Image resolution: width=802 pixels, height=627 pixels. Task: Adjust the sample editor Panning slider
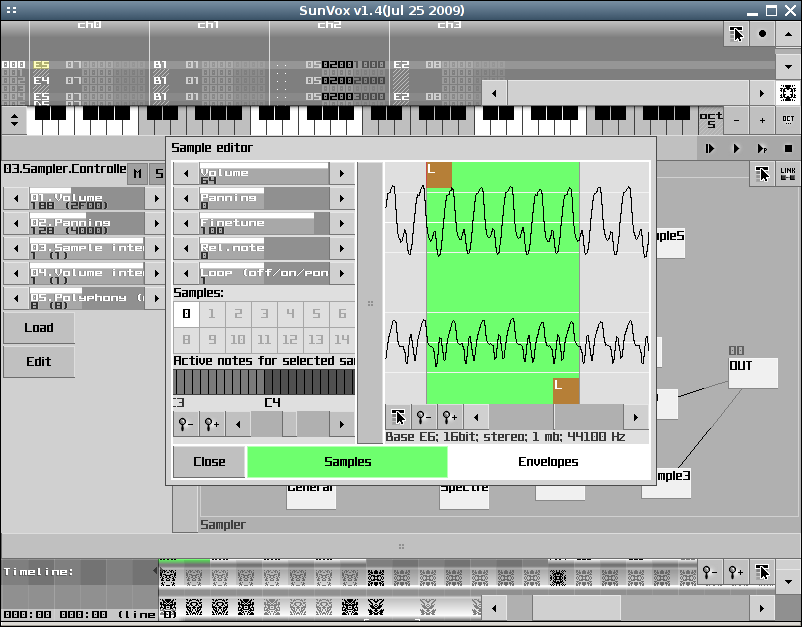coord(264,198)
